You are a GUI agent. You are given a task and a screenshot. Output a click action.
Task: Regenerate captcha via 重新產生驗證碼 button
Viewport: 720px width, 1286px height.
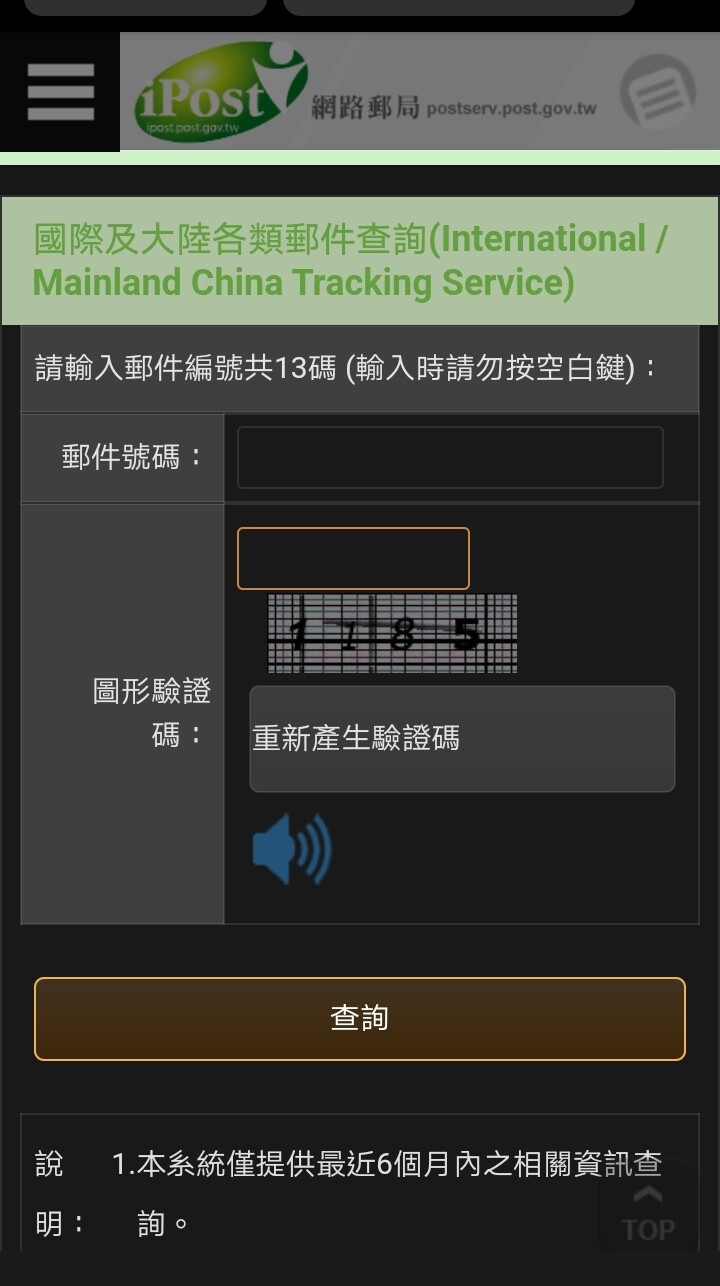[x=462, y=739]
